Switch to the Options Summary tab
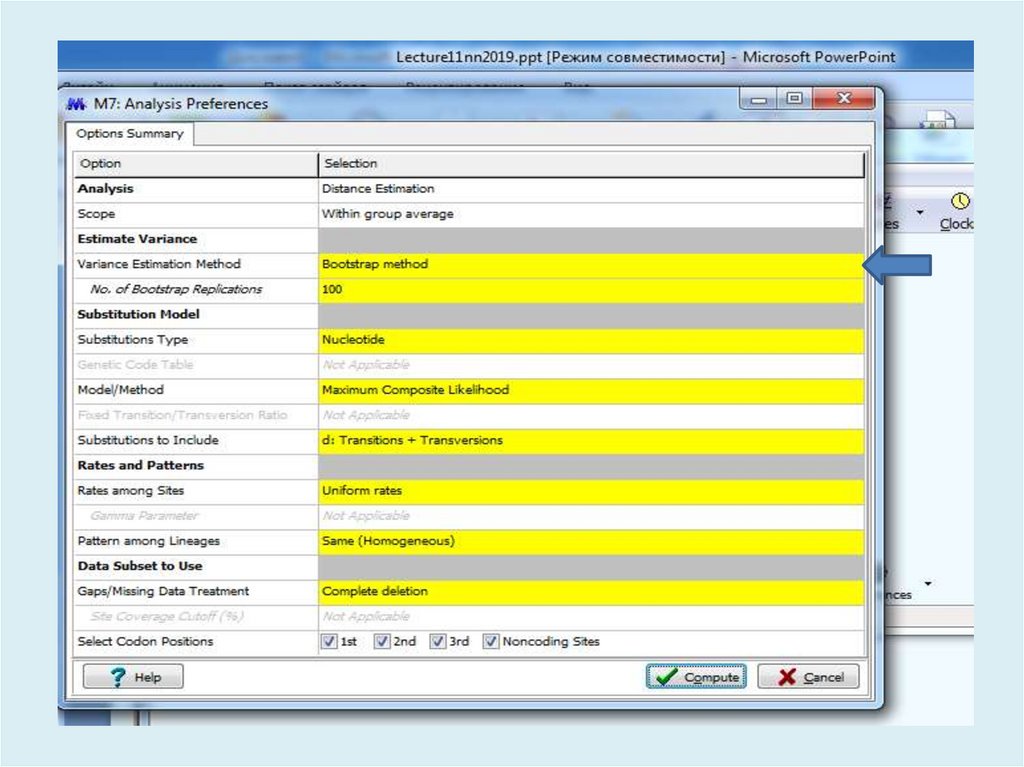 pyautogui.click(x=130, y=134)
